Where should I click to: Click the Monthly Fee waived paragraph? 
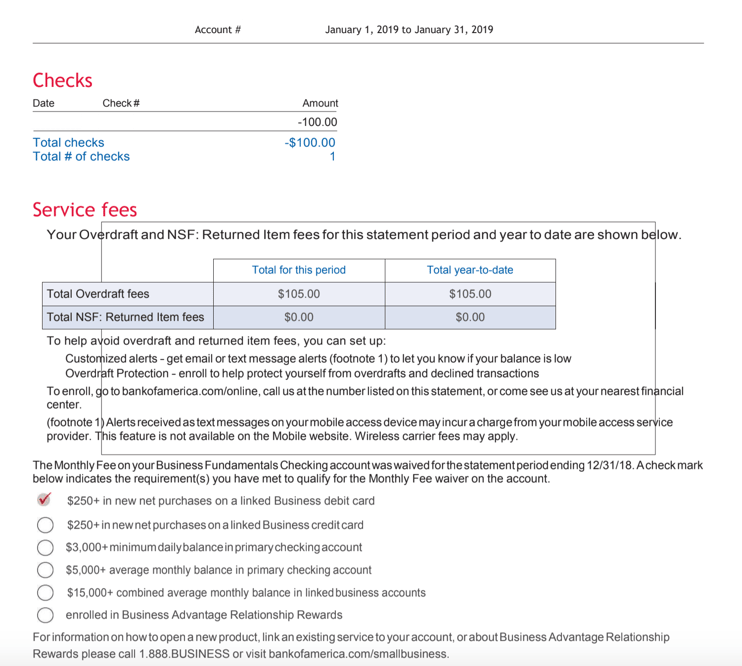pyautogui.click(x=368, y=472)
